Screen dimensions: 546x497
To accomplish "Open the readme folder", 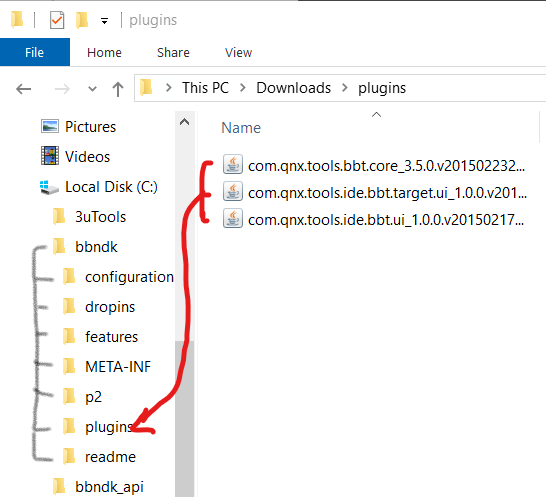I will click(110, 457).
